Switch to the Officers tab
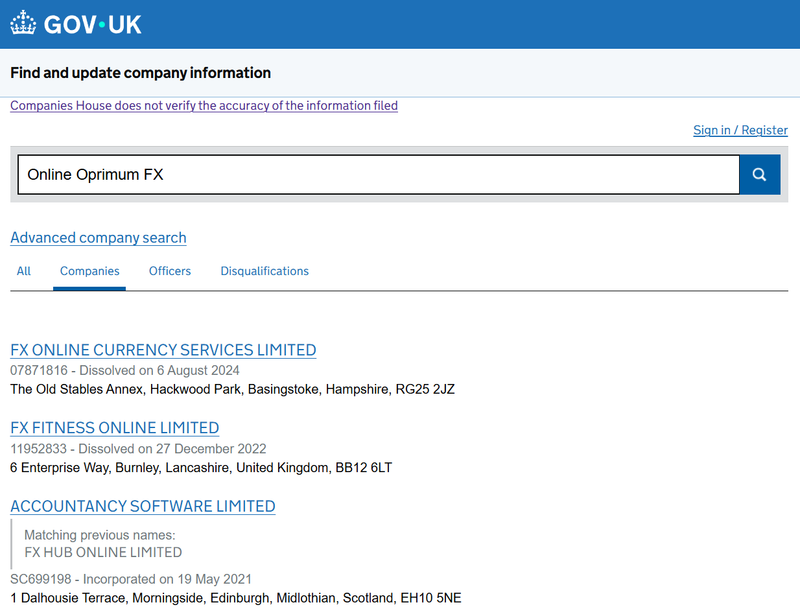The height and width of the screenshot is (613, 800). [170, 271]
